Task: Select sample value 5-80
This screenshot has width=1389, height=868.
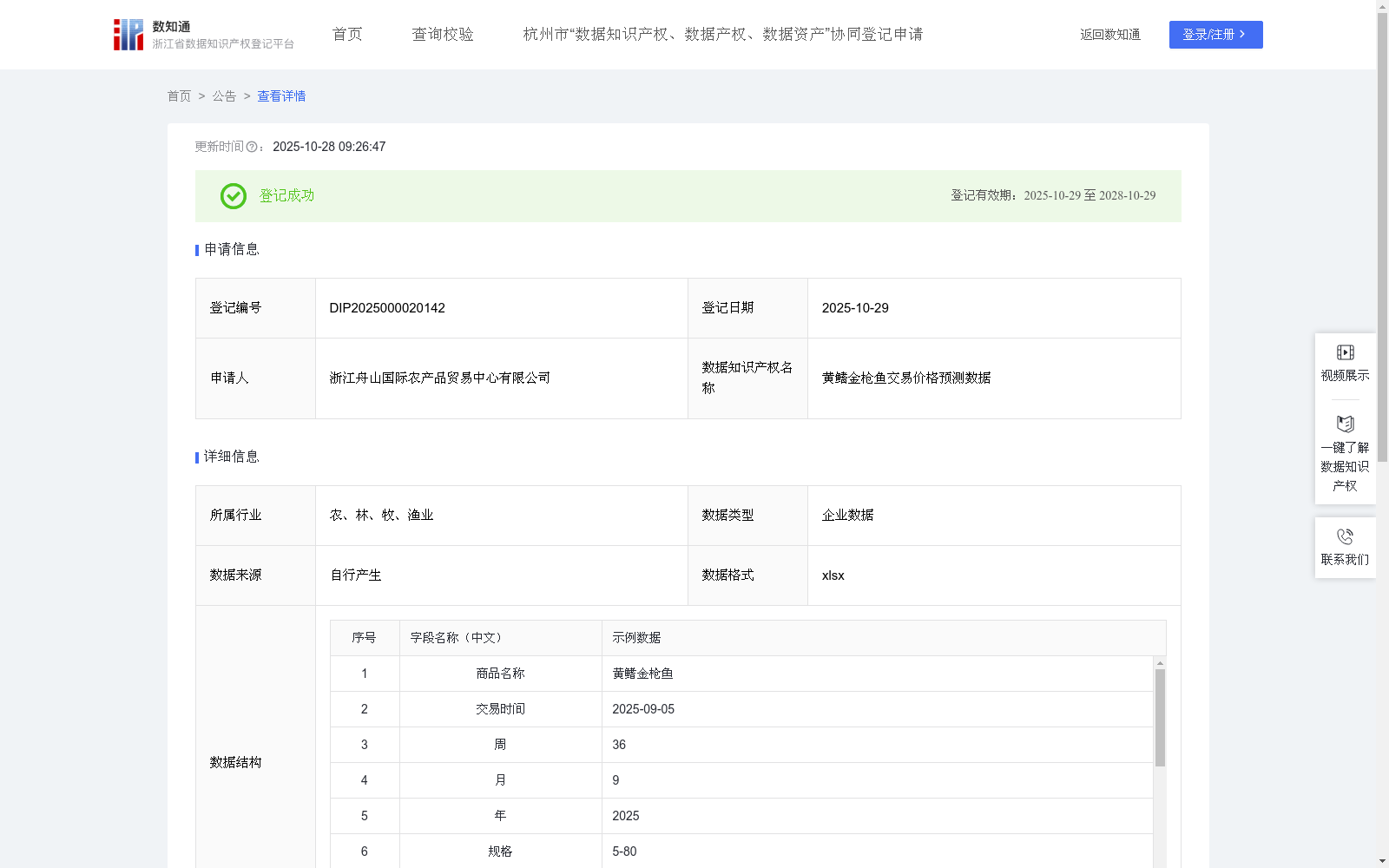Action: click(x=624, y=852)
